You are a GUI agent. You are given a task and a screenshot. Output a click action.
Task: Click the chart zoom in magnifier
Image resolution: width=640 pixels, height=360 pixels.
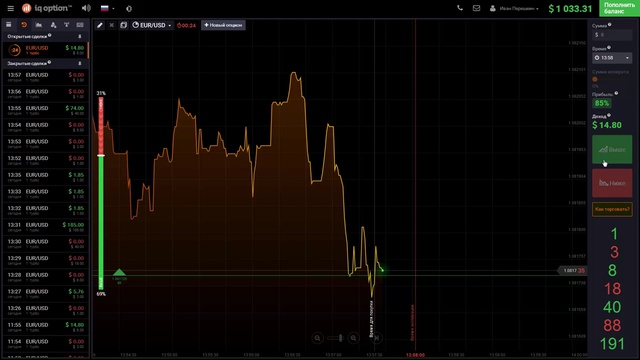coord(353,338)
